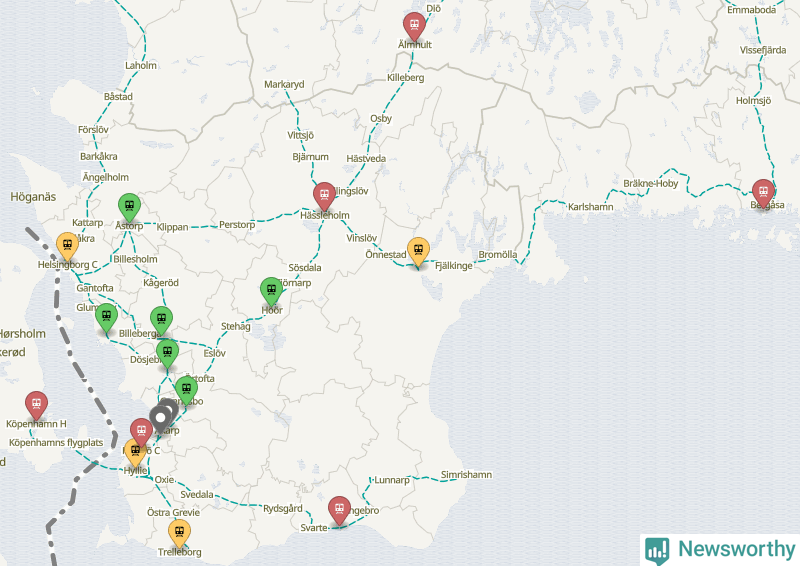Click the Holmsjö station label
Image resolution: width=800 pixels, height=566 pixels.
coord(753,101)
